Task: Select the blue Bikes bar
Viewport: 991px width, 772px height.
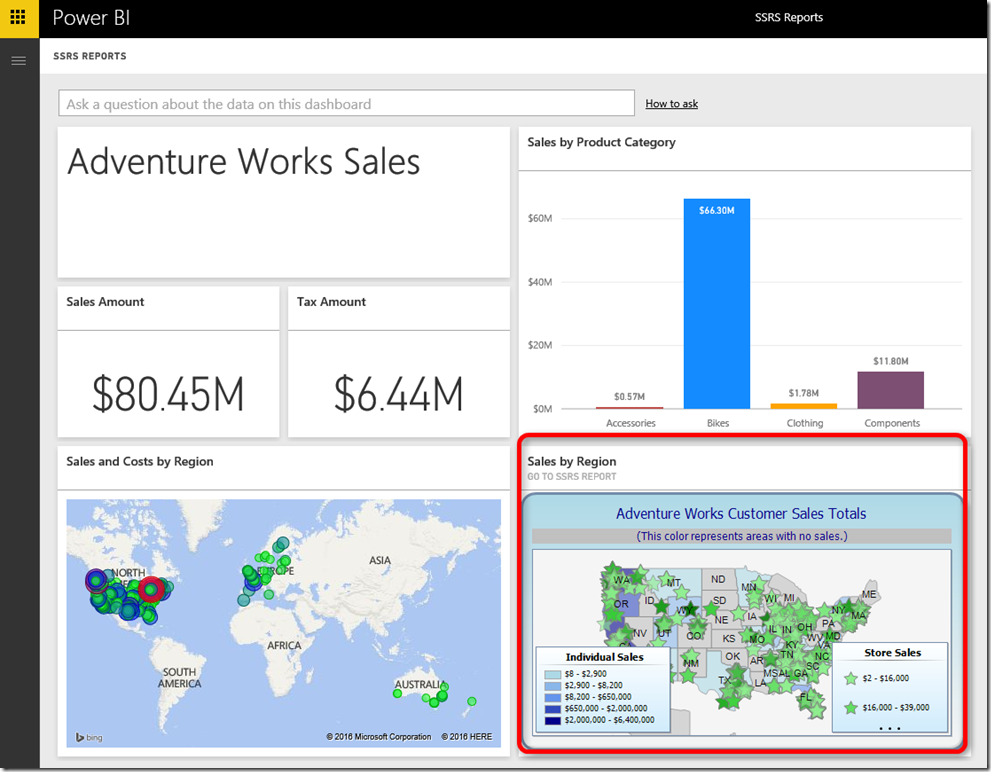Action: tap(717, 303)
